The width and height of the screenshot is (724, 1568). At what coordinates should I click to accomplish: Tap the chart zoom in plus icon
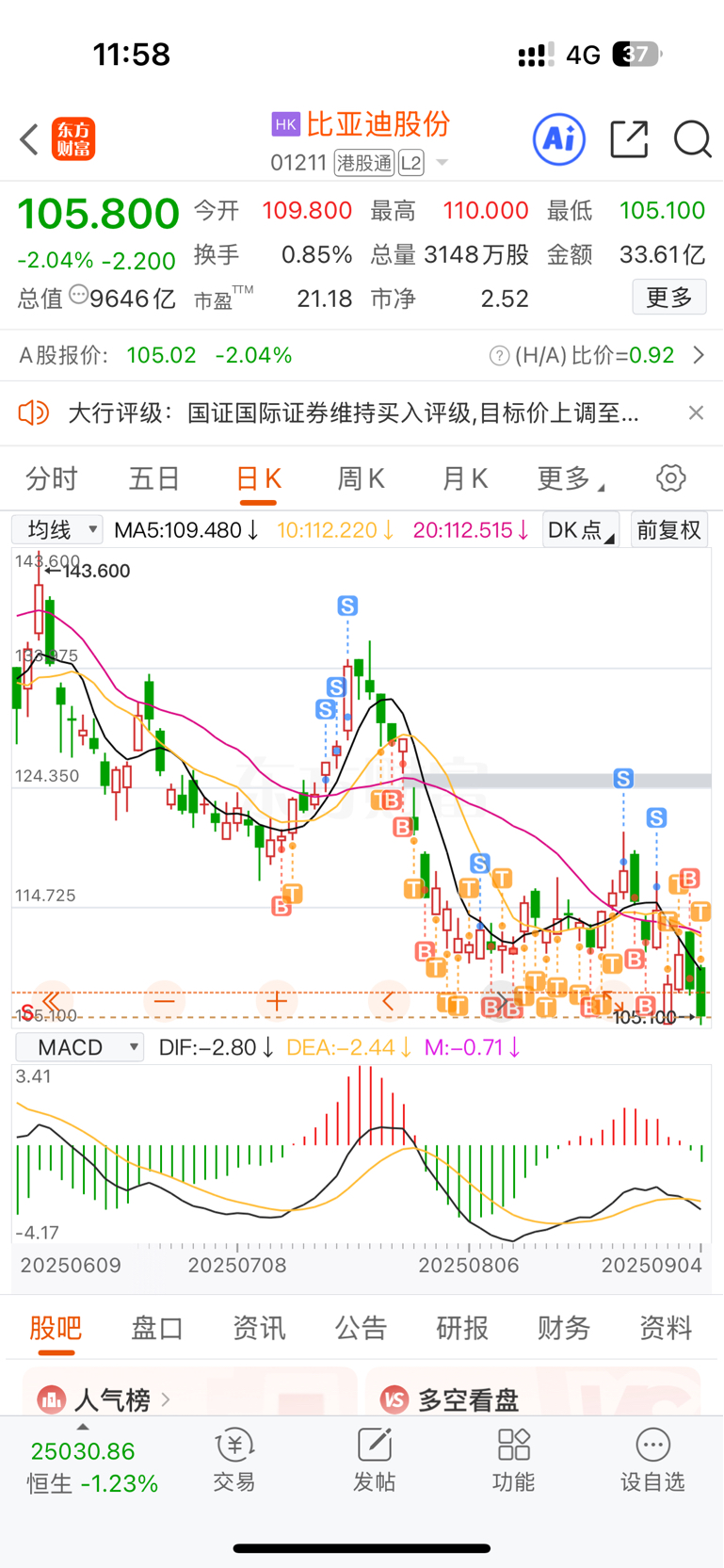pyautogui.click(x=276, y=1000)
